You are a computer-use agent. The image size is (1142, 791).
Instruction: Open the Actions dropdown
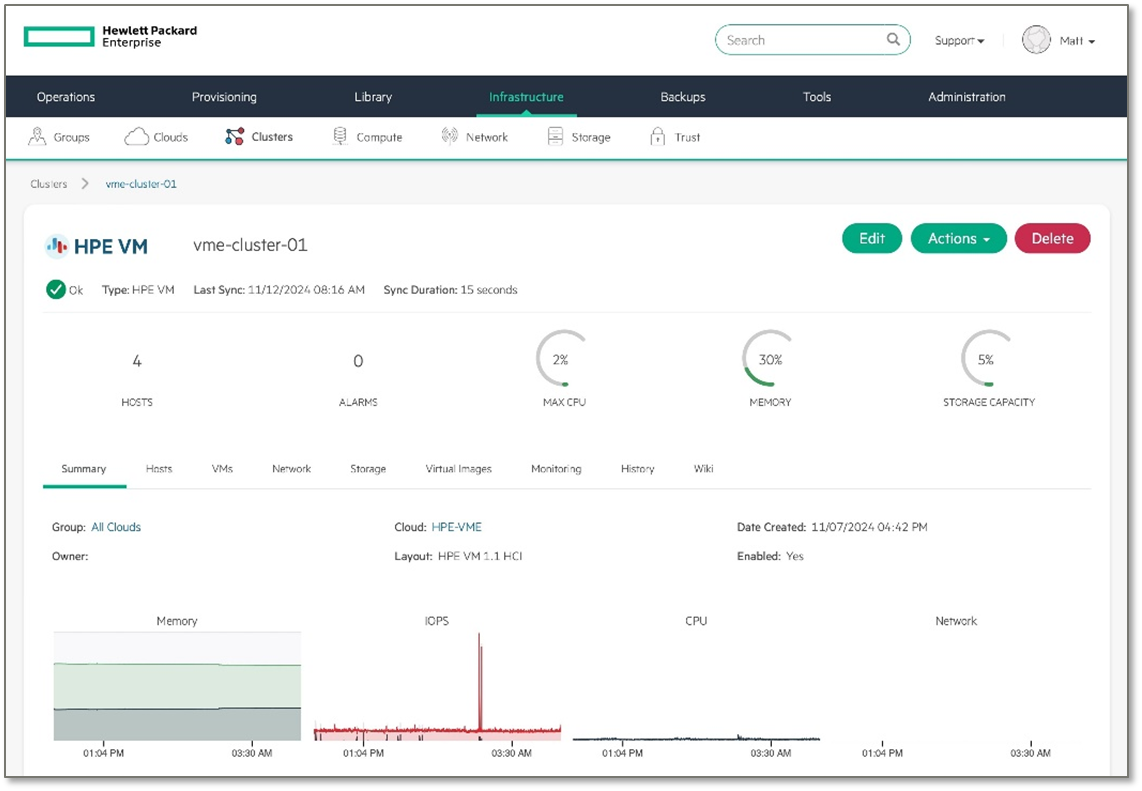(x=958, y=238)
